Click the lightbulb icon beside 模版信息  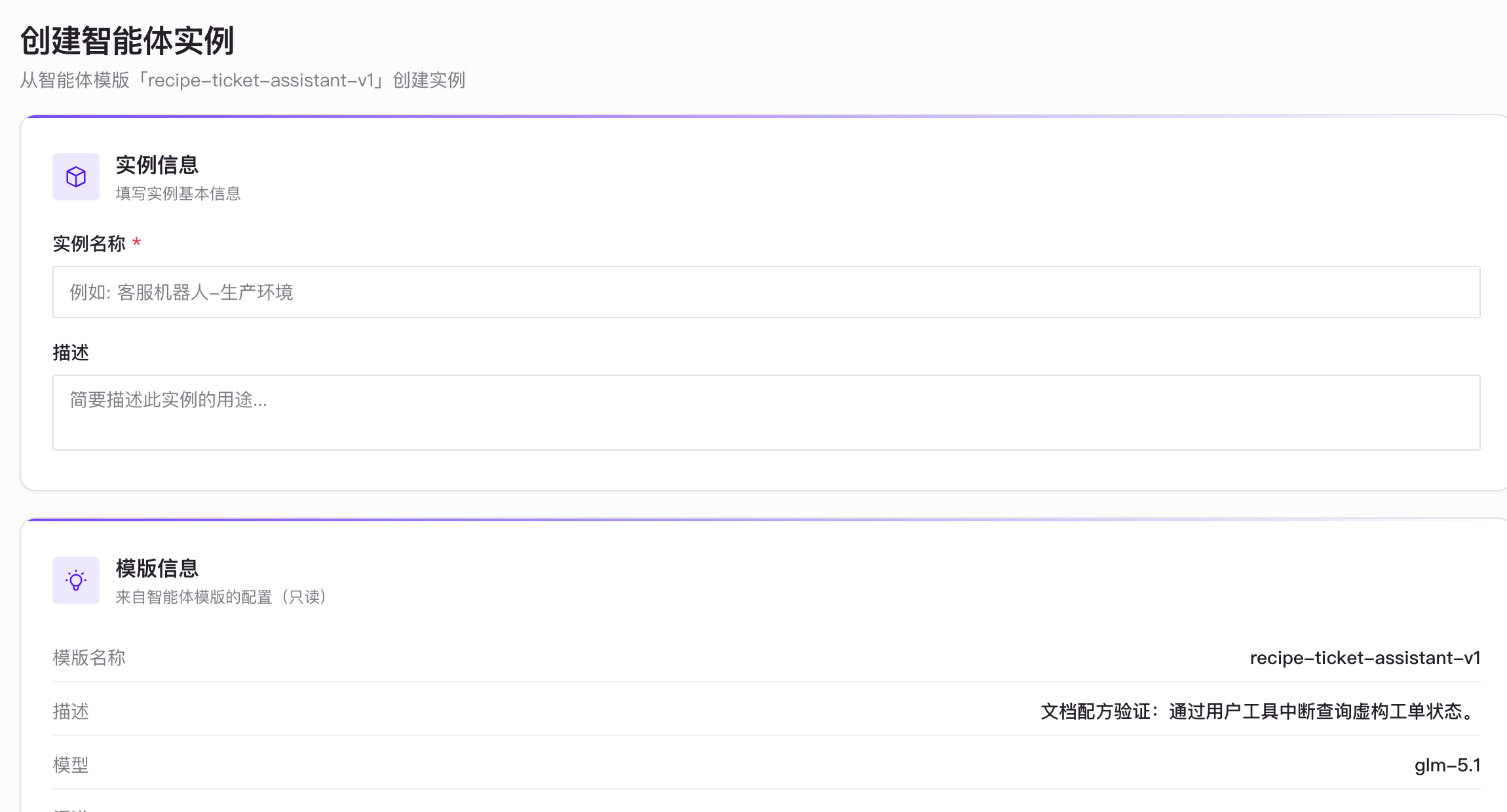click(x=76, y=580)
